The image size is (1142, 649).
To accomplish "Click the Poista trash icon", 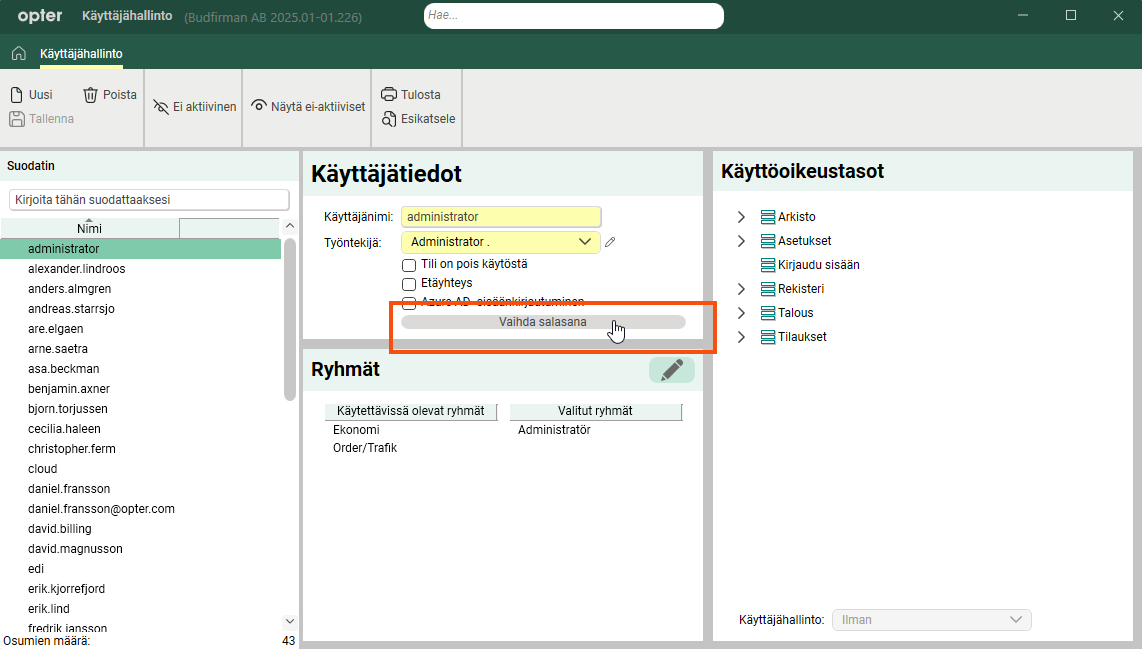I will (x=91, y=95).
